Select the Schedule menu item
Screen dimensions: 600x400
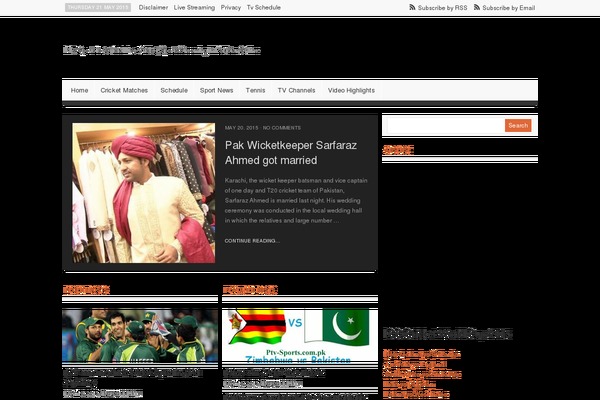(174, 90)
